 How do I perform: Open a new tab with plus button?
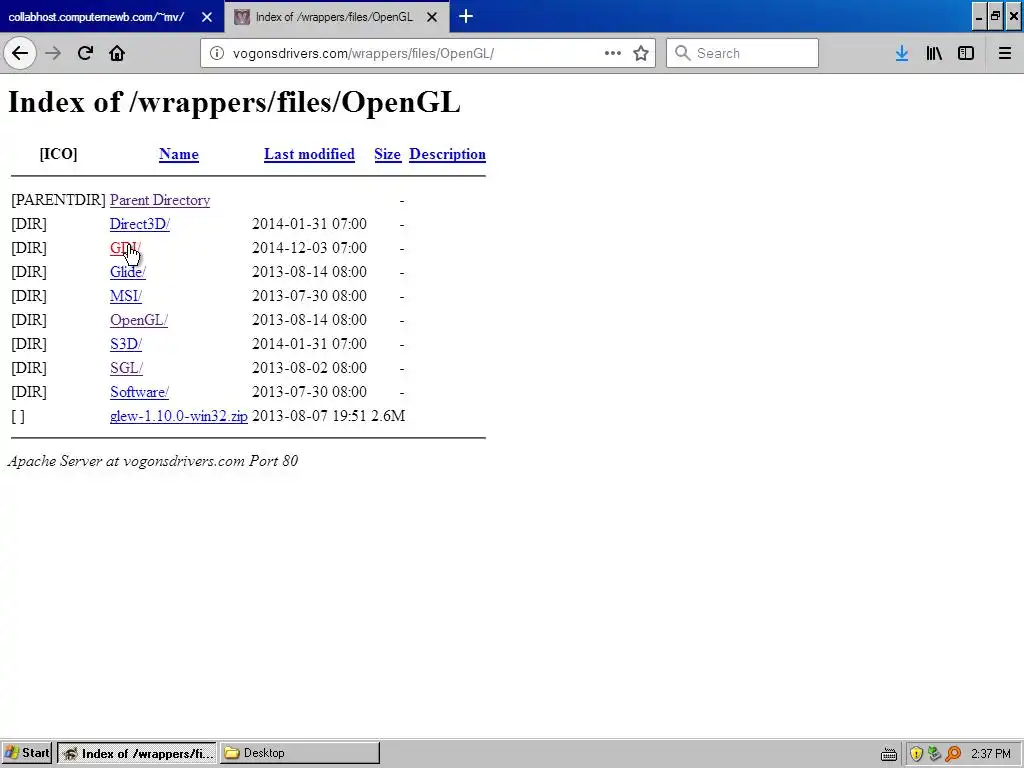(466, 16)
